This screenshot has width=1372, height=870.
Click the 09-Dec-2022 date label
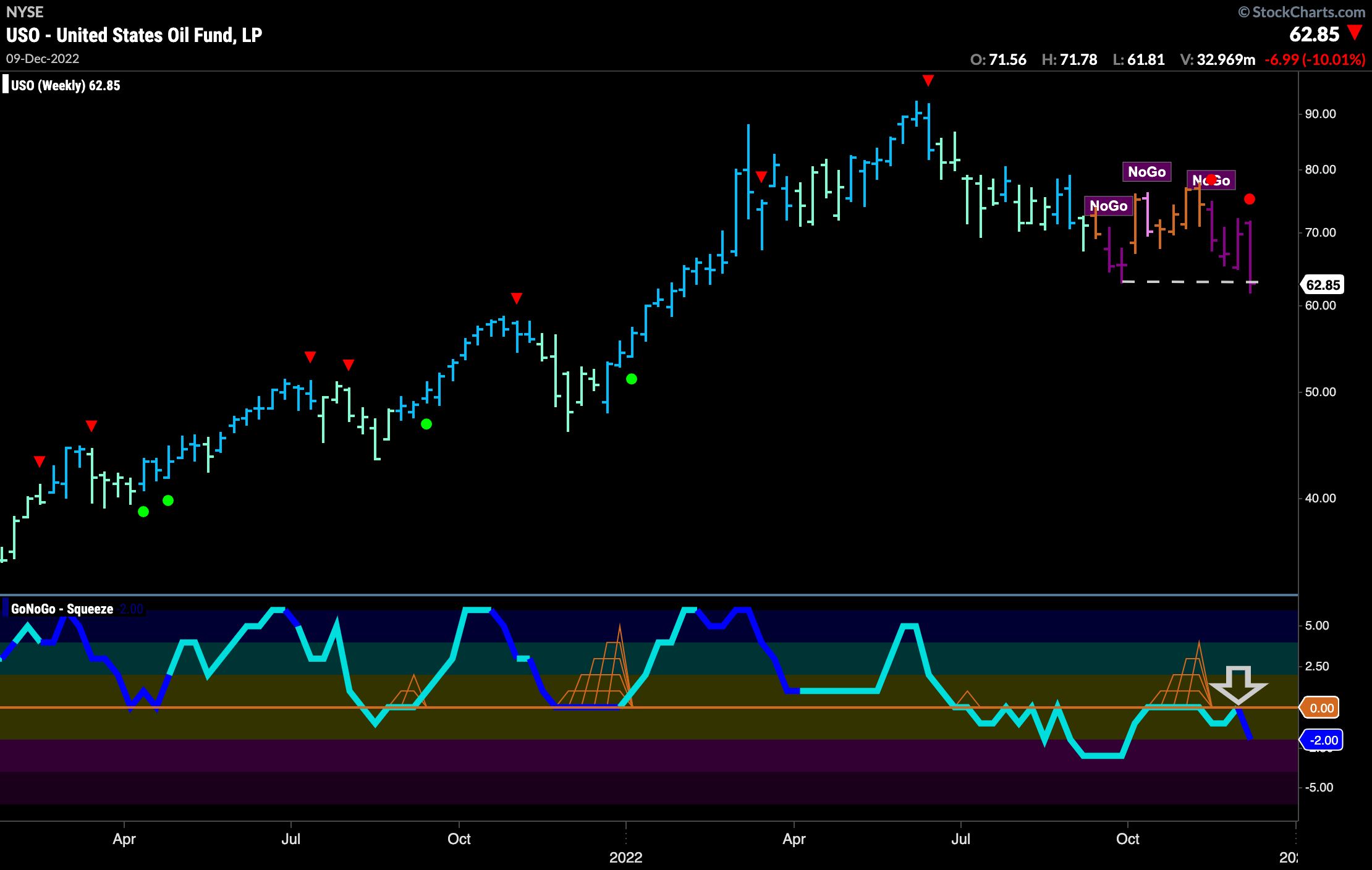click(43, 59)
